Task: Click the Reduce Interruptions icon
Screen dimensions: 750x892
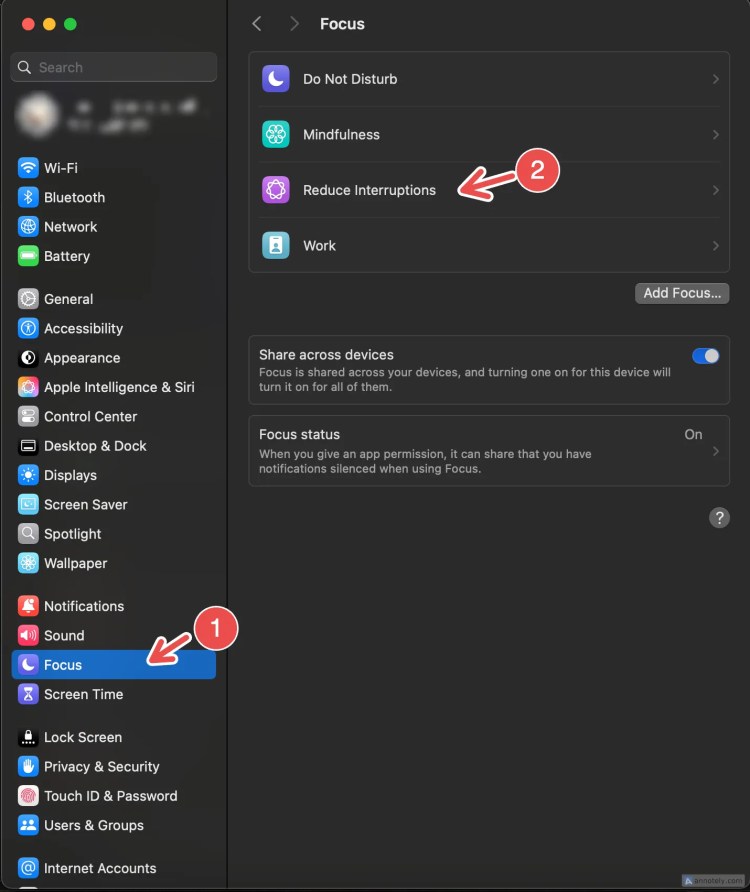Action: tap(276, 190)
